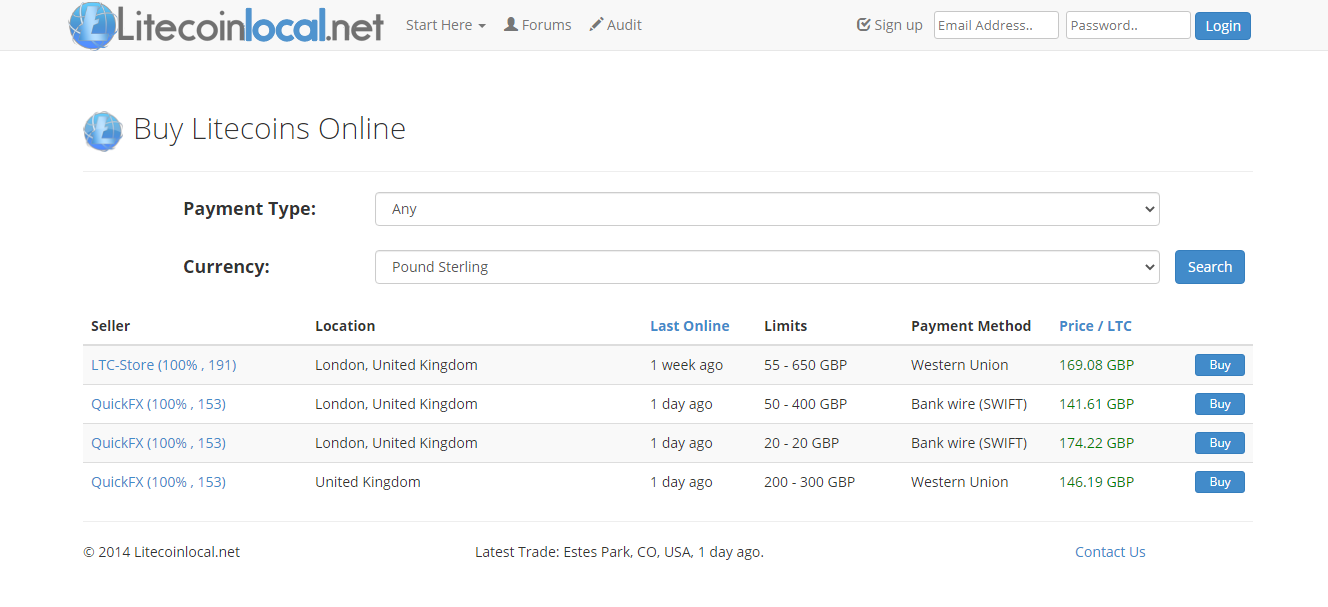Image resolution: width=1328 pixels, height=607 pixels.
Task: Expand the Payment Type dropdown
Action: pyautogui.click(x=767, y=209)
